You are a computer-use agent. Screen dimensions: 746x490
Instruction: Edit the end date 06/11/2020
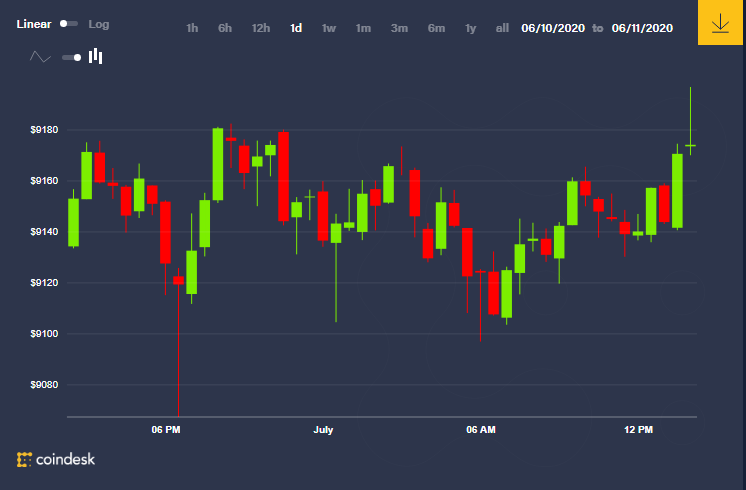[642, 28]
